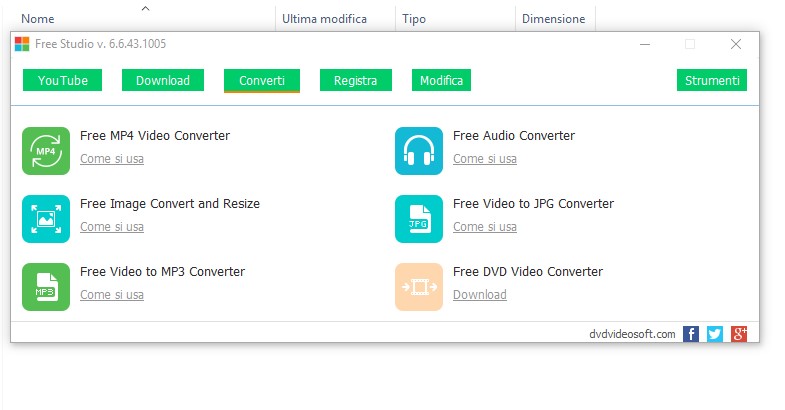Launch the Free Video to JPG Converter icon
The width and height of the screenshot is (785, 410).
419,219
